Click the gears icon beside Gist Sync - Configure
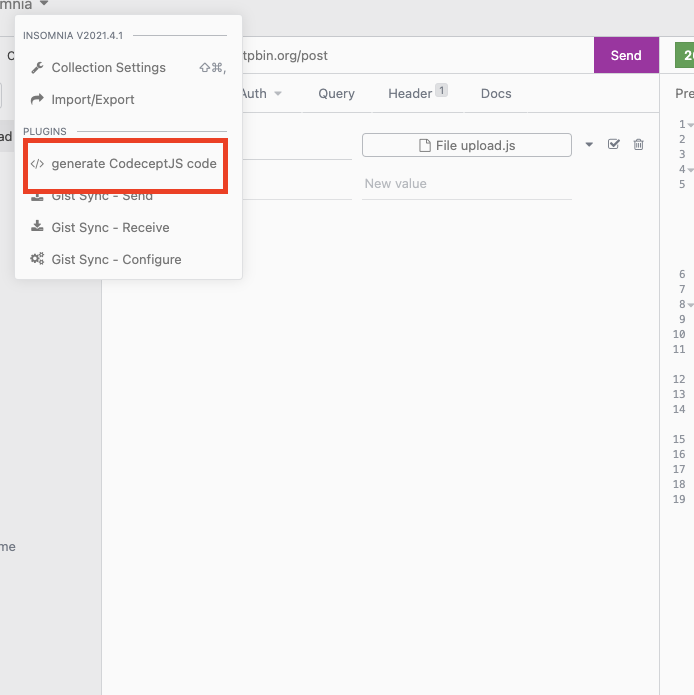Screen dimensions: 694x695 (37, 259)
